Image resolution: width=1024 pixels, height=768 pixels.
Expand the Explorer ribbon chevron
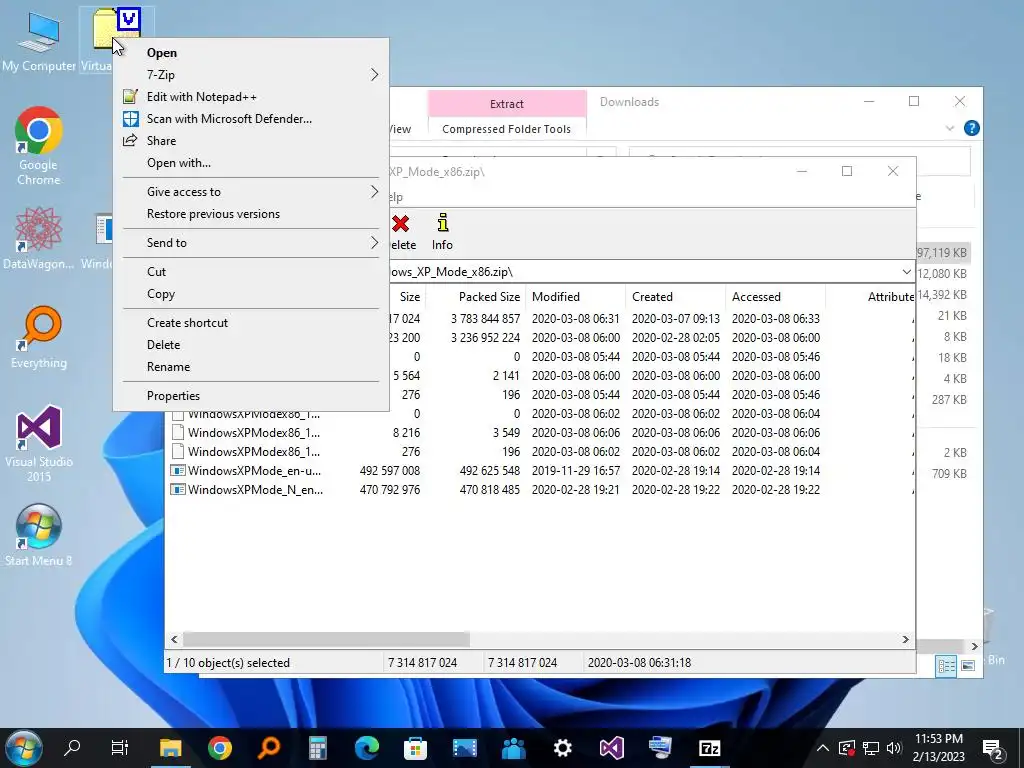(950, 129)
